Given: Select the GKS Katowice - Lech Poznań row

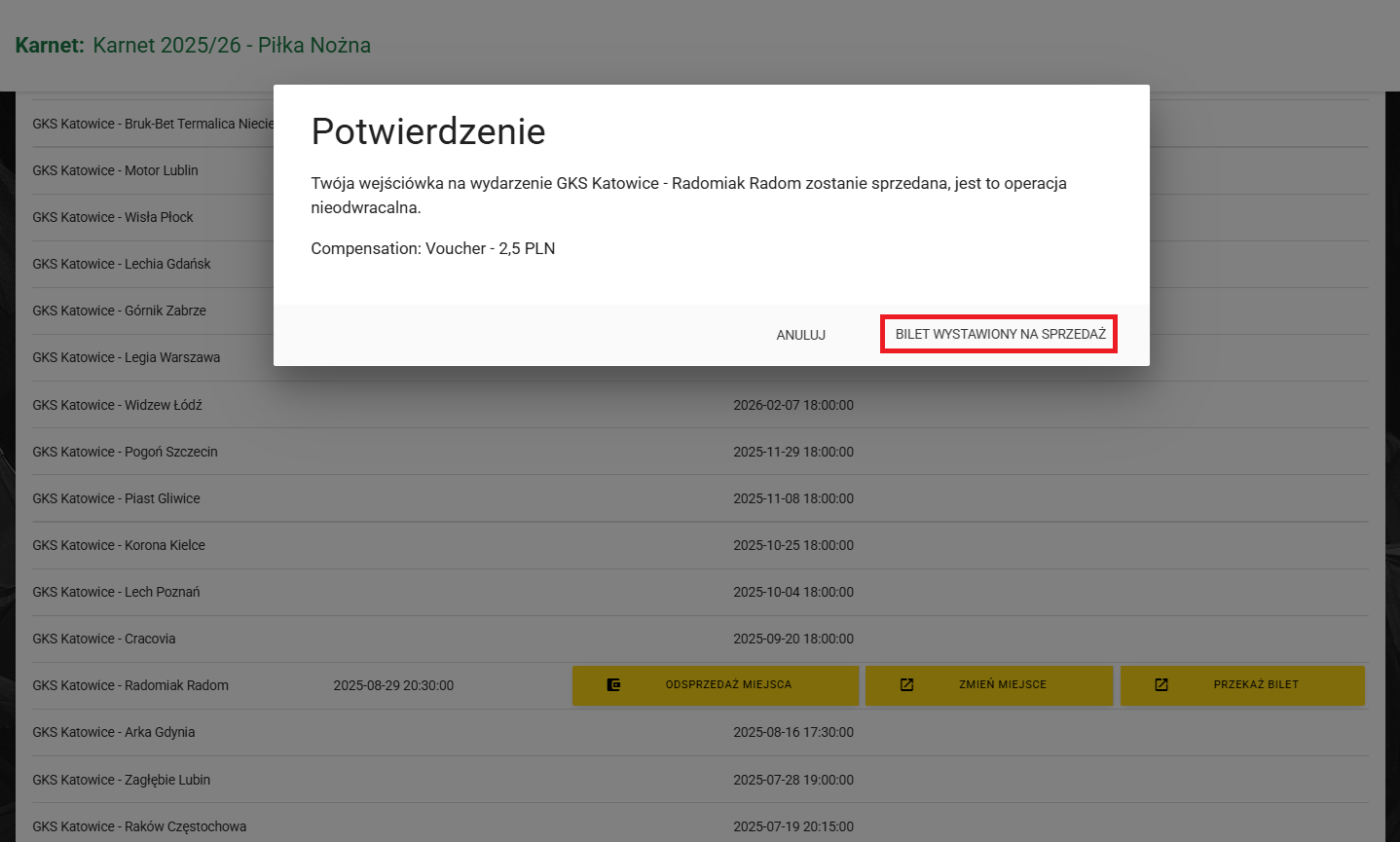Looking at the screenshot, I should 116,592.
